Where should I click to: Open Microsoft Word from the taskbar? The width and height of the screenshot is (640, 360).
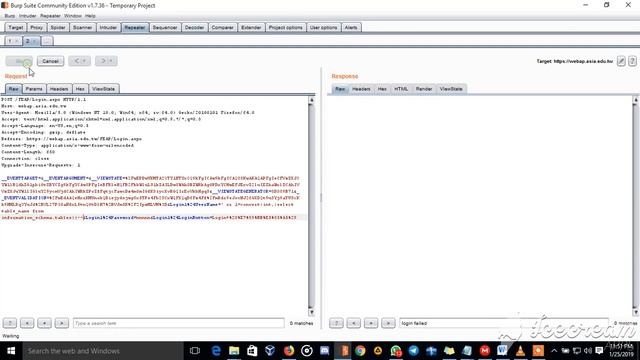click(502, 351)
